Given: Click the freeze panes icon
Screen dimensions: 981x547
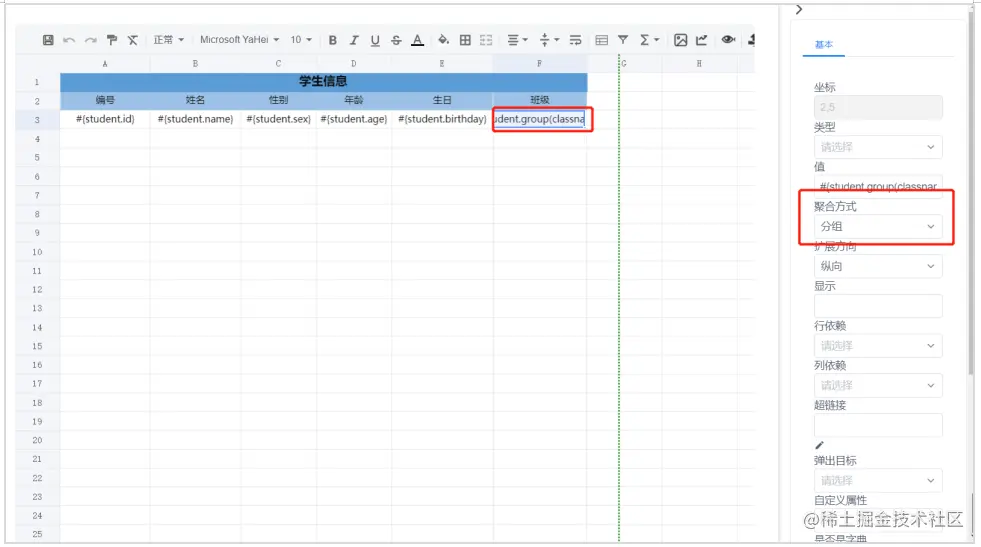Looking at the screenshot, I should [602, 40].
